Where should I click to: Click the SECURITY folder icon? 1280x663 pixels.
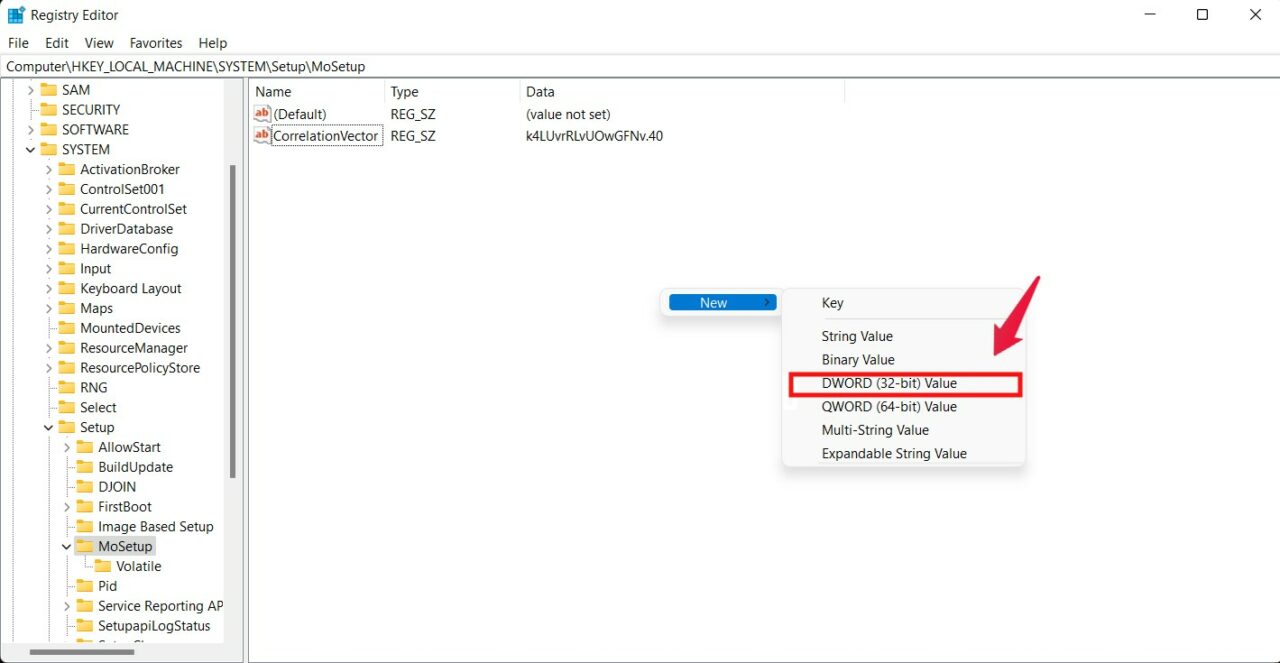point(49,110)
